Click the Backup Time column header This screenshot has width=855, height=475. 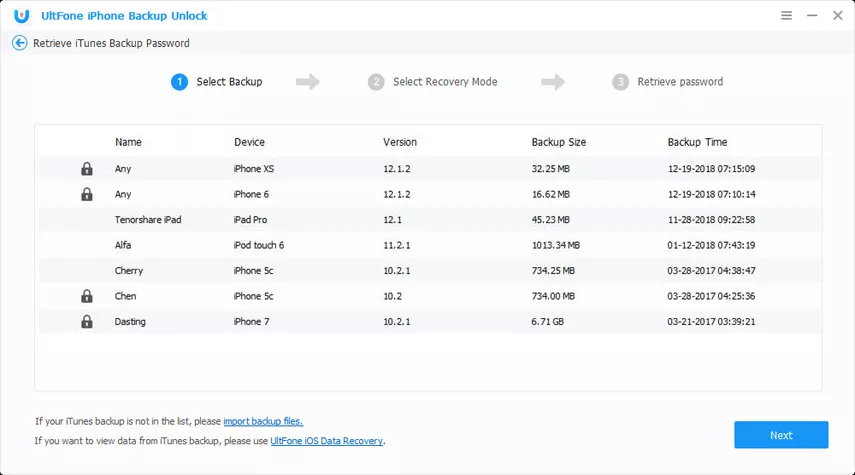pyautogui.click(x=697, y=142)
